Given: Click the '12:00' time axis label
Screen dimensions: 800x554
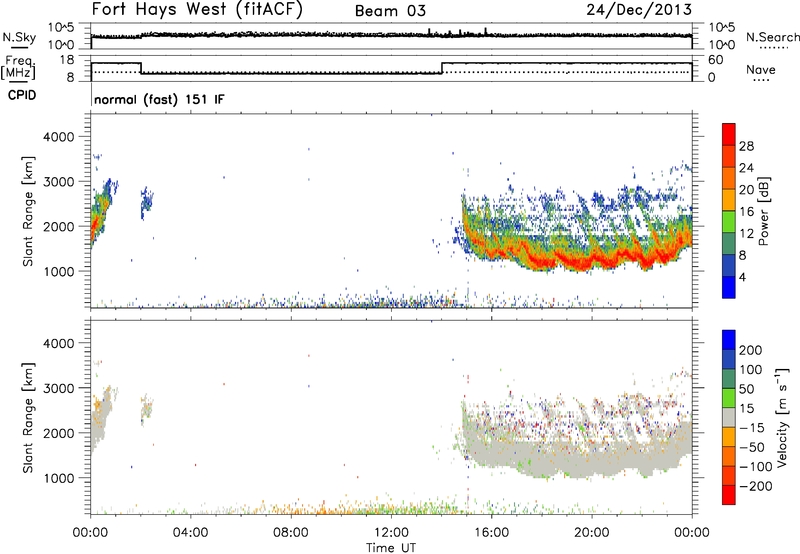Looking at the screenshot, I should click(391, 533).
